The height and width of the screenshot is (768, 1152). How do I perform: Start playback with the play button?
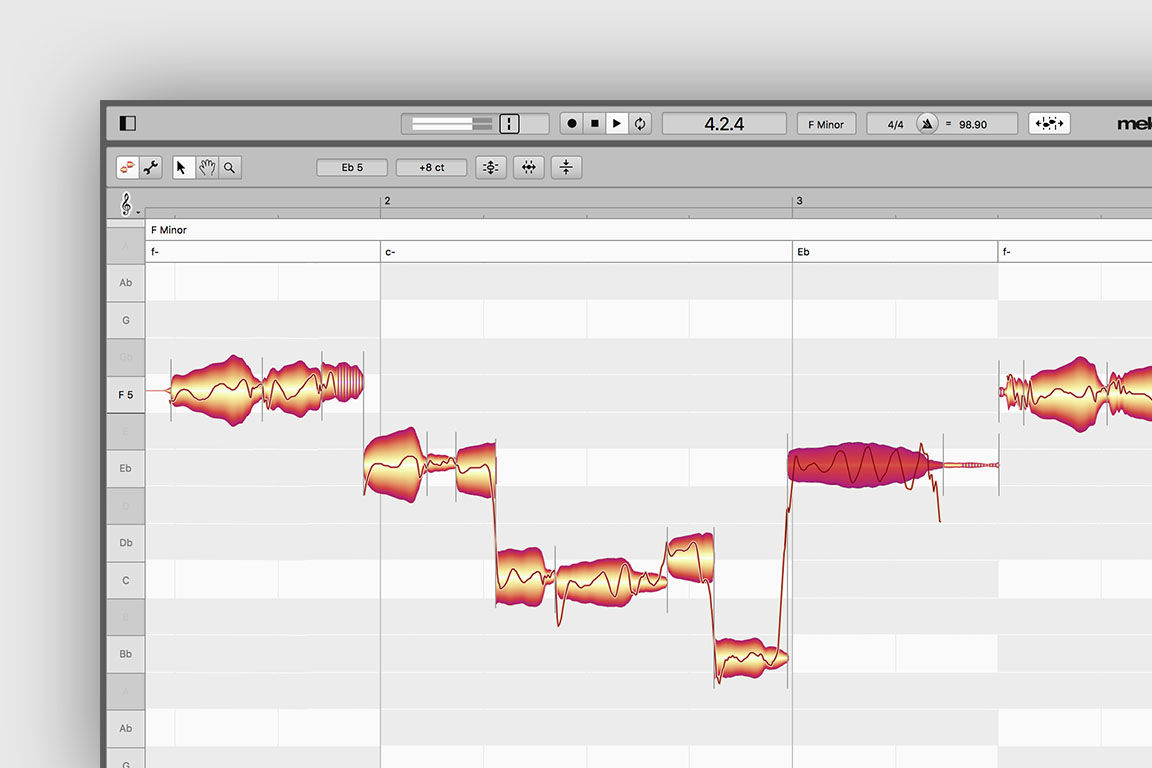[617, 123]
